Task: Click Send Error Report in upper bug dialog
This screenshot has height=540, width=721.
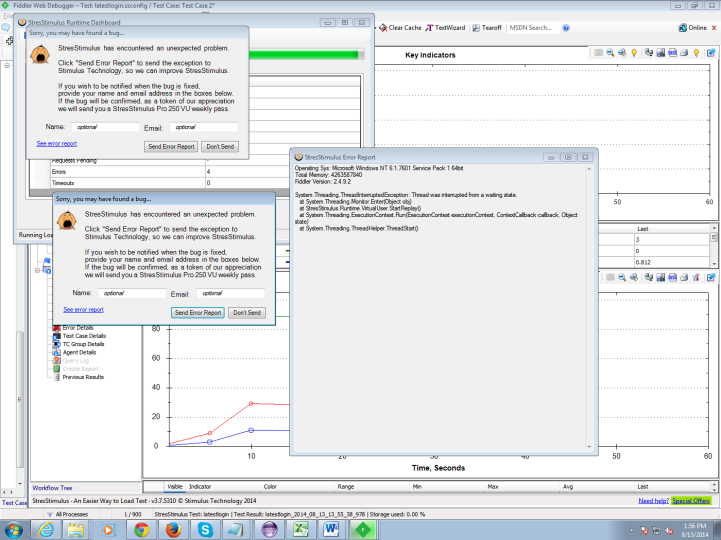Action: pos(172,146)
